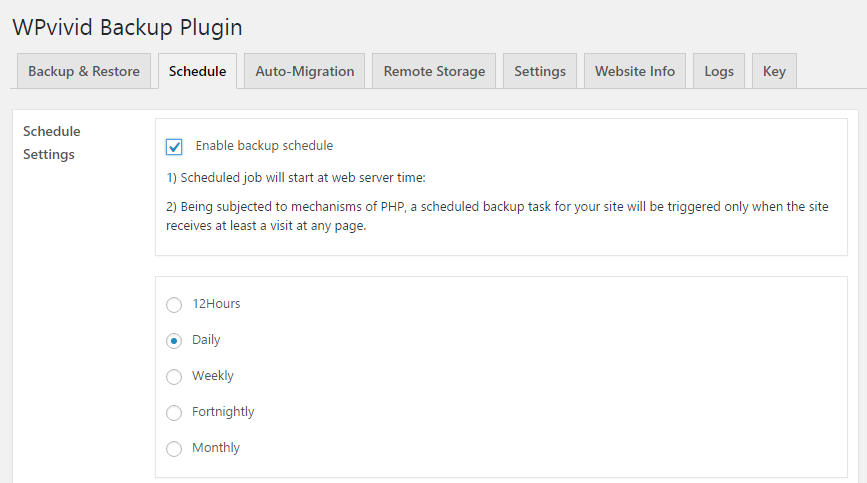The image size is (867, 483).
Task: Switch to the Auto-Migration tab
Action: tap(305, 71)
